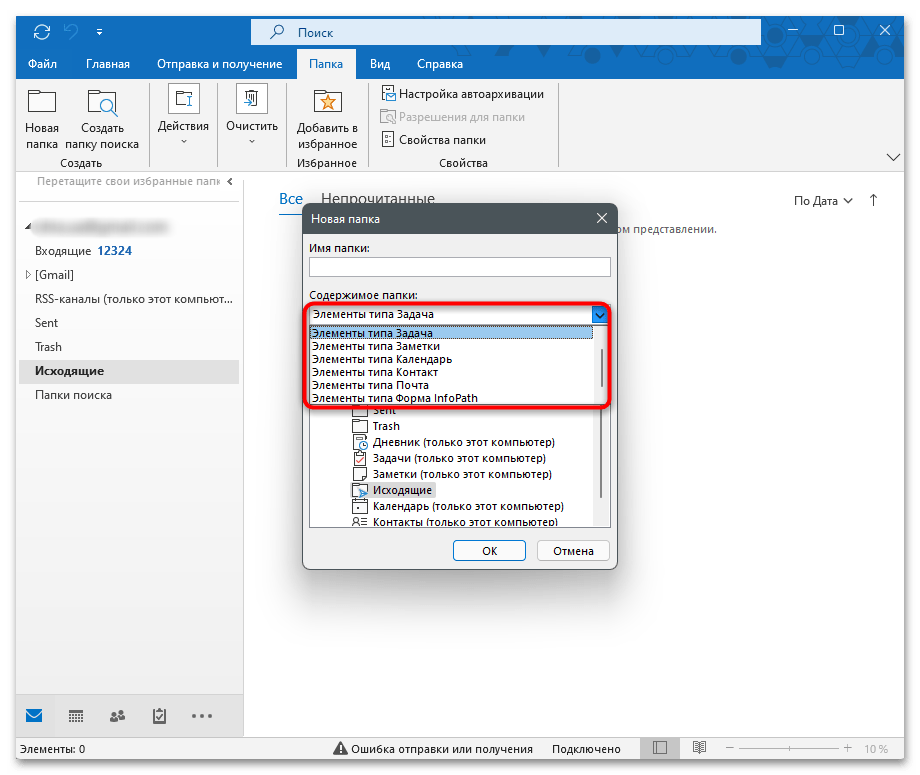Click the Отмена button
920x775 pixels.
pyautogui.click(x=573, y=551)
